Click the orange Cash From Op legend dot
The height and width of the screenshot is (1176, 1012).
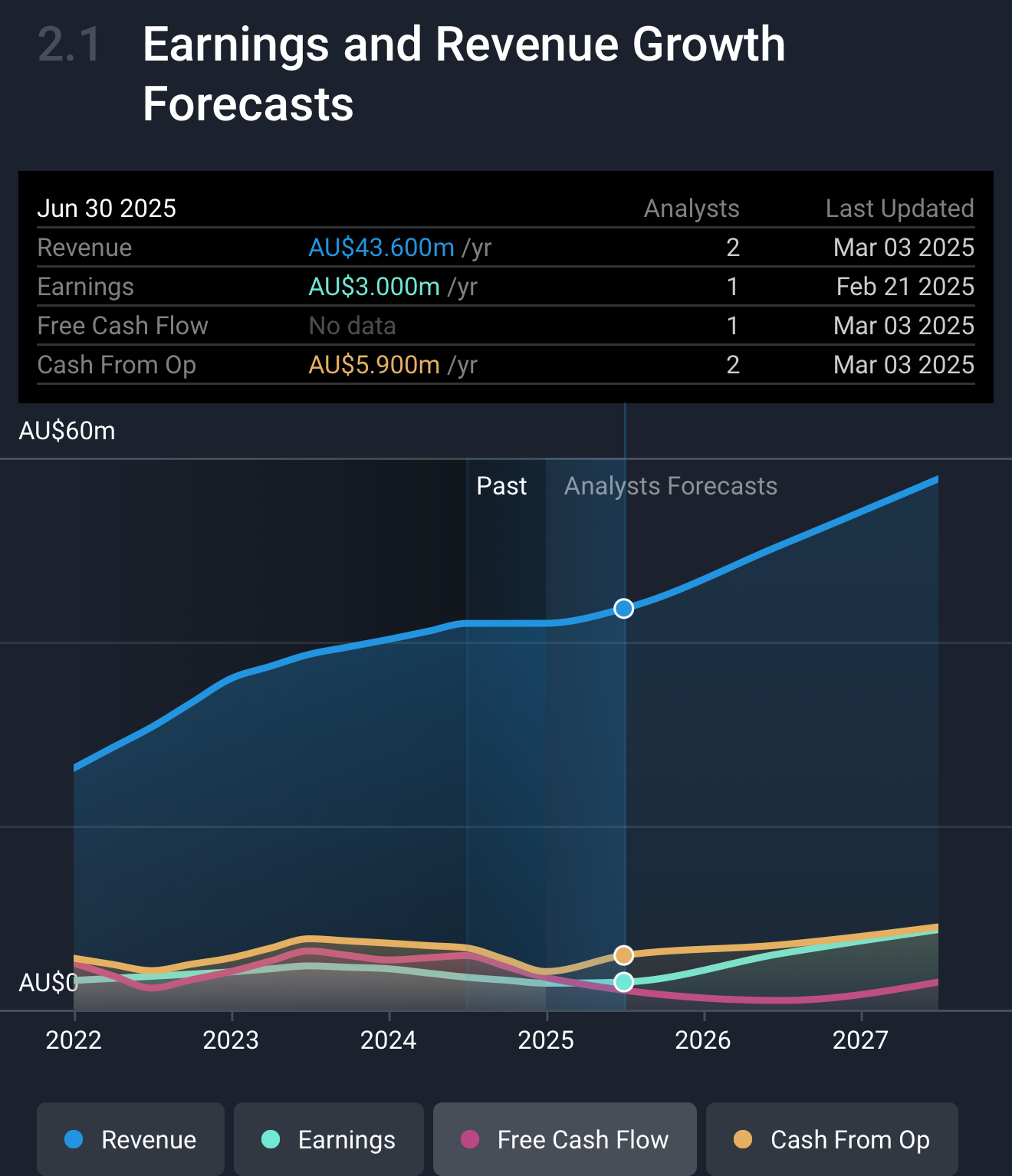[x=743, y=1139]
